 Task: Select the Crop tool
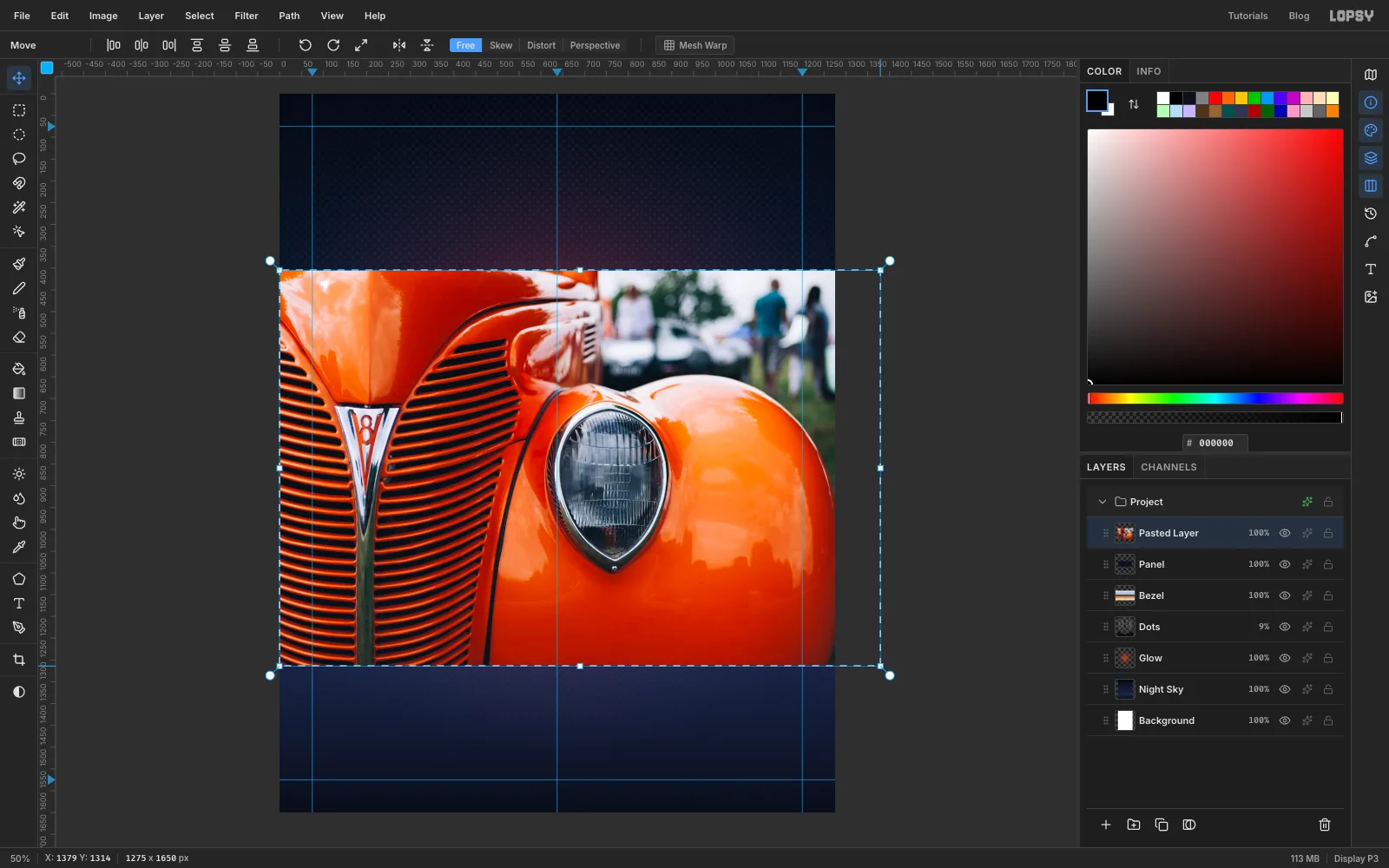tap(19, 660)
